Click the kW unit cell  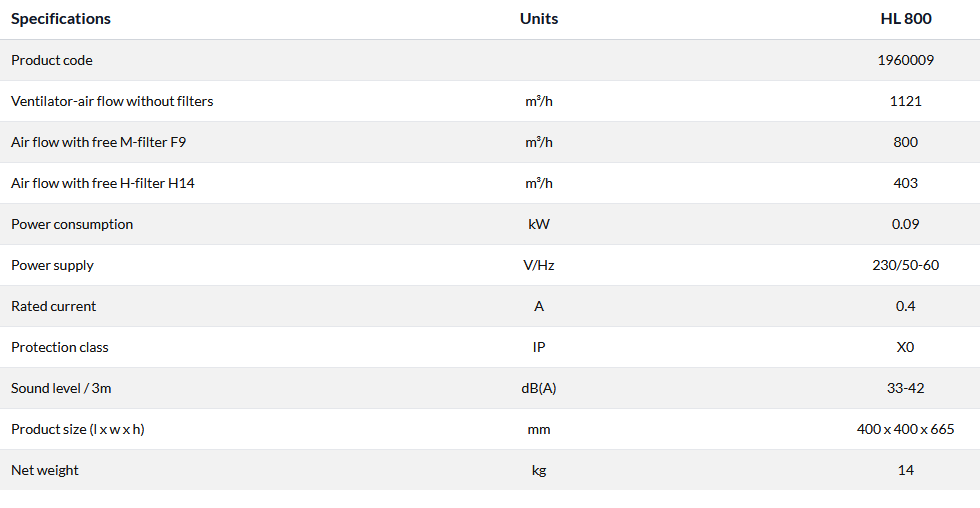pyautogui.click(x=539, y=224)
